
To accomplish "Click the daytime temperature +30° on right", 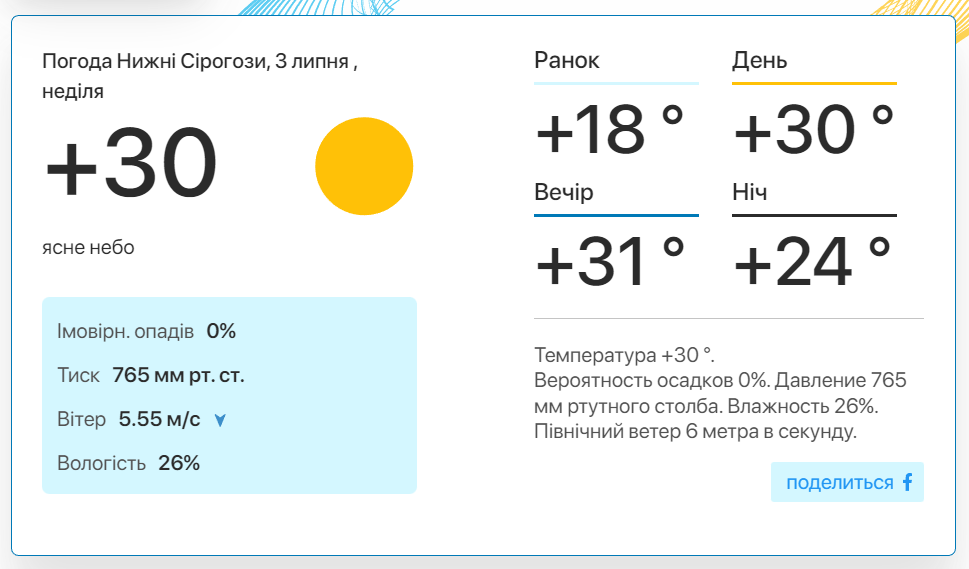I will tap(814, 129).
